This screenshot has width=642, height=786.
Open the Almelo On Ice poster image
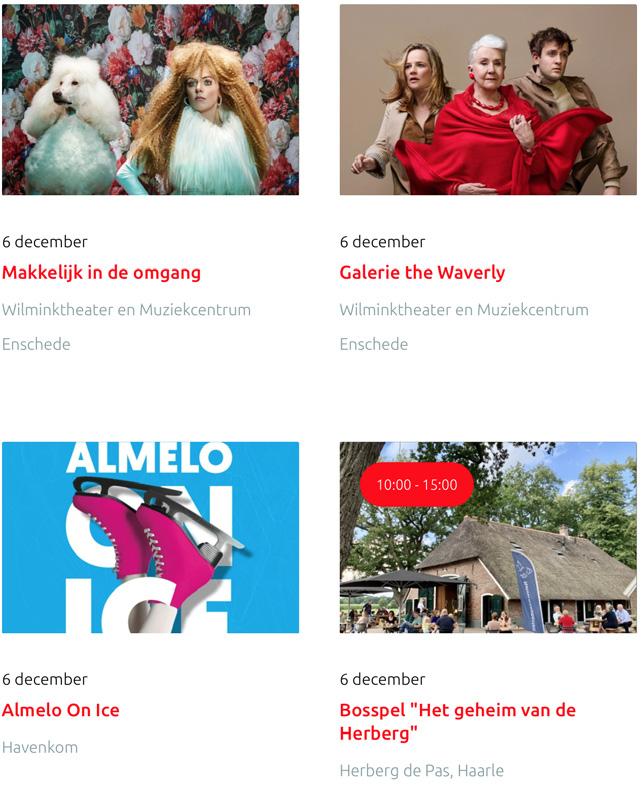tap(150, 537)
